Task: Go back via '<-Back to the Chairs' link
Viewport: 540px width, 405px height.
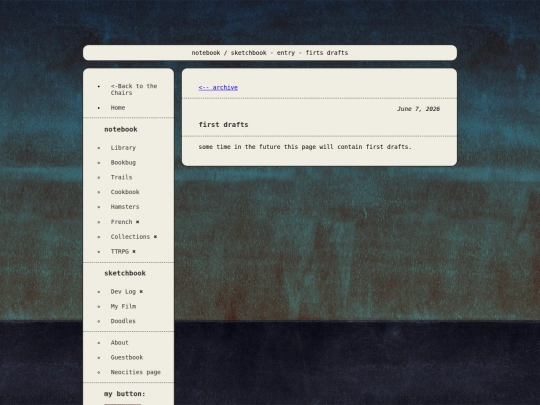Action: click(x=134, y=90)
